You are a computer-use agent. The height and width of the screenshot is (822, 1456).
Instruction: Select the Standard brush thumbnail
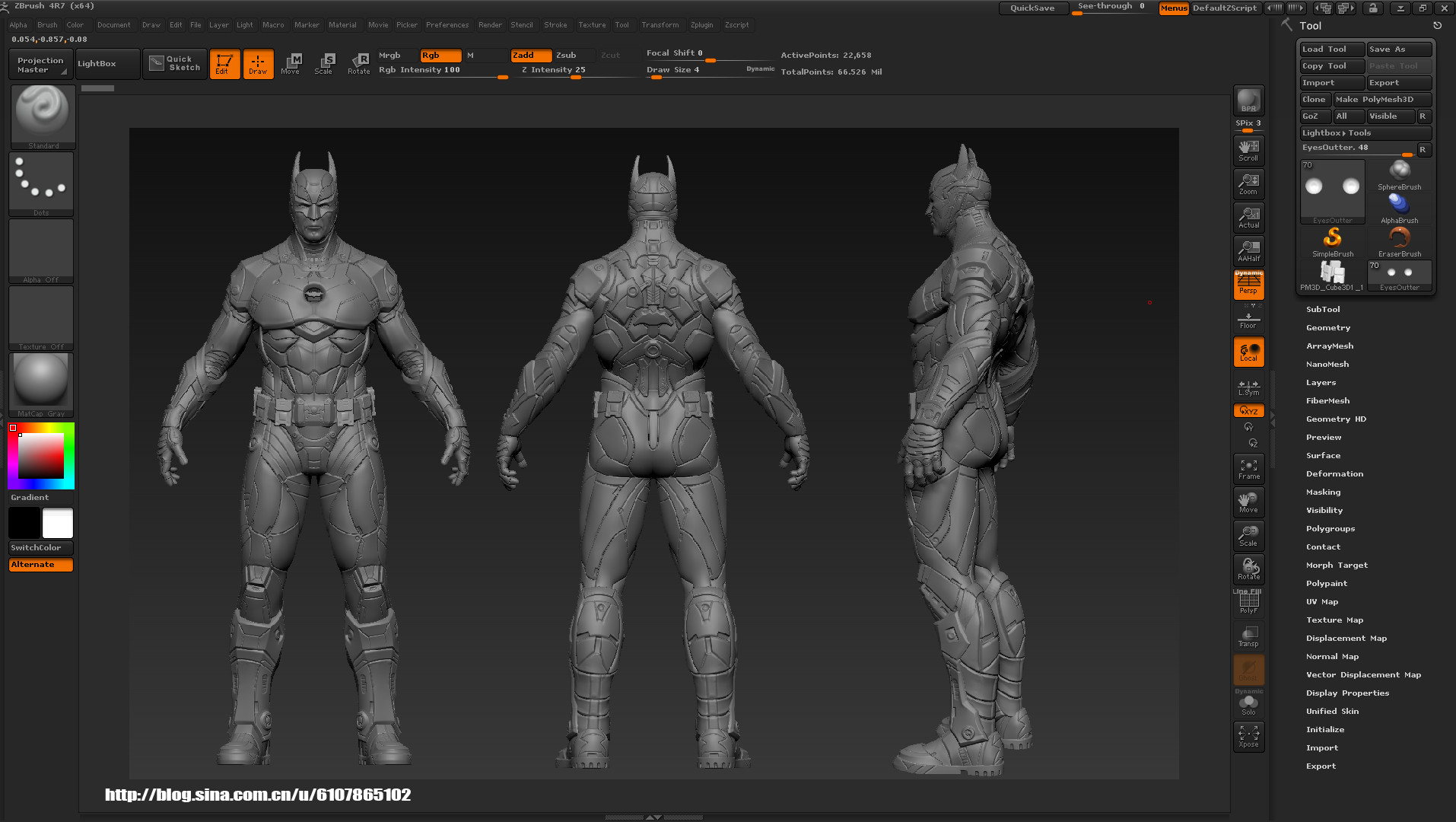click(43, 116)
